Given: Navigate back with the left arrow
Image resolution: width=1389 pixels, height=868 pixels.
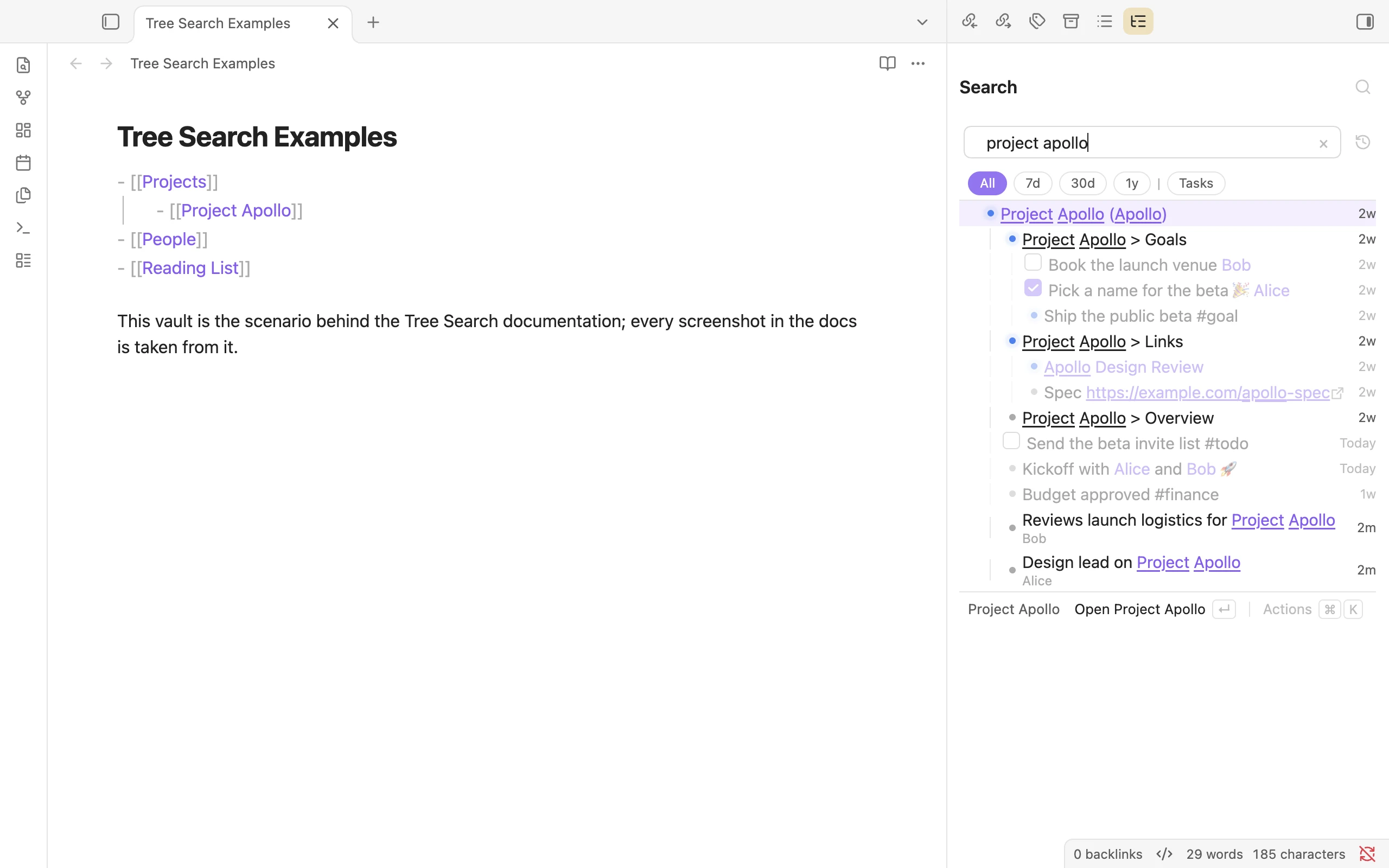Looking at the screenshot, I should point(76,63).
